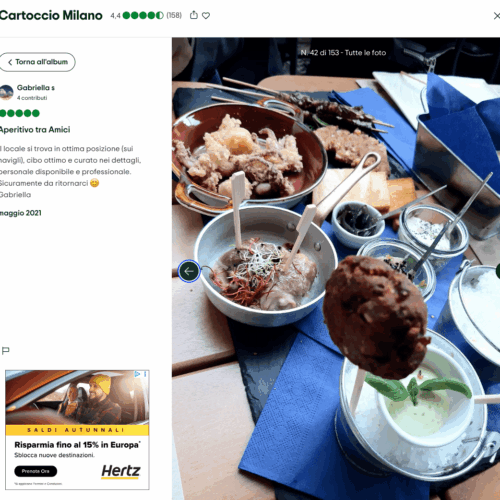Click the main food photo
Image resolution: width=500 pixels, height=500 pixels.
coord(336,268)
